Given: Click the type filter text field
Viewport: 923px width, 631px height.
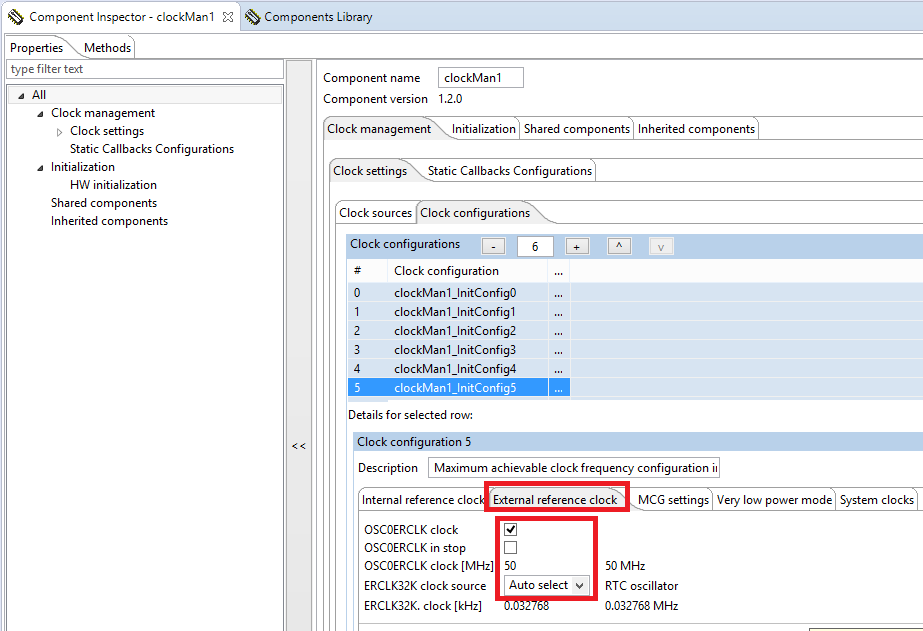Looking at the screenshot, I should pyautogui.click(x=144, y=69).
